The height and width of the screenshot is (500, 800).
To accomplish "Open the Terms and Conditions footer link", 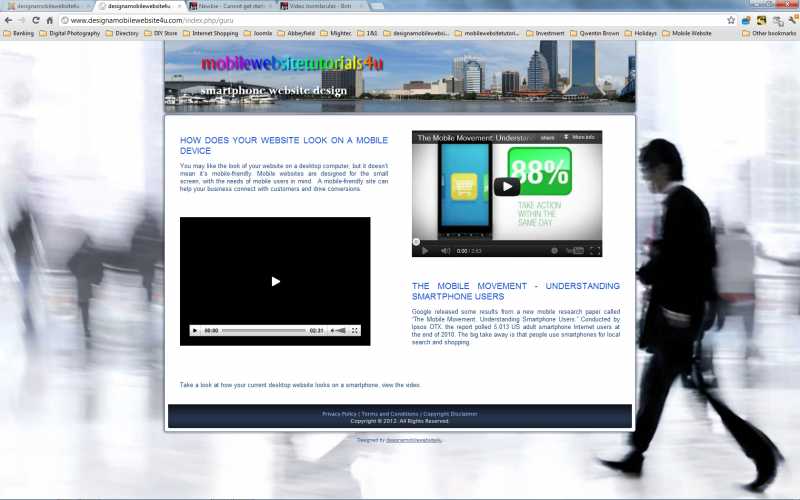I will pos(390,414).
